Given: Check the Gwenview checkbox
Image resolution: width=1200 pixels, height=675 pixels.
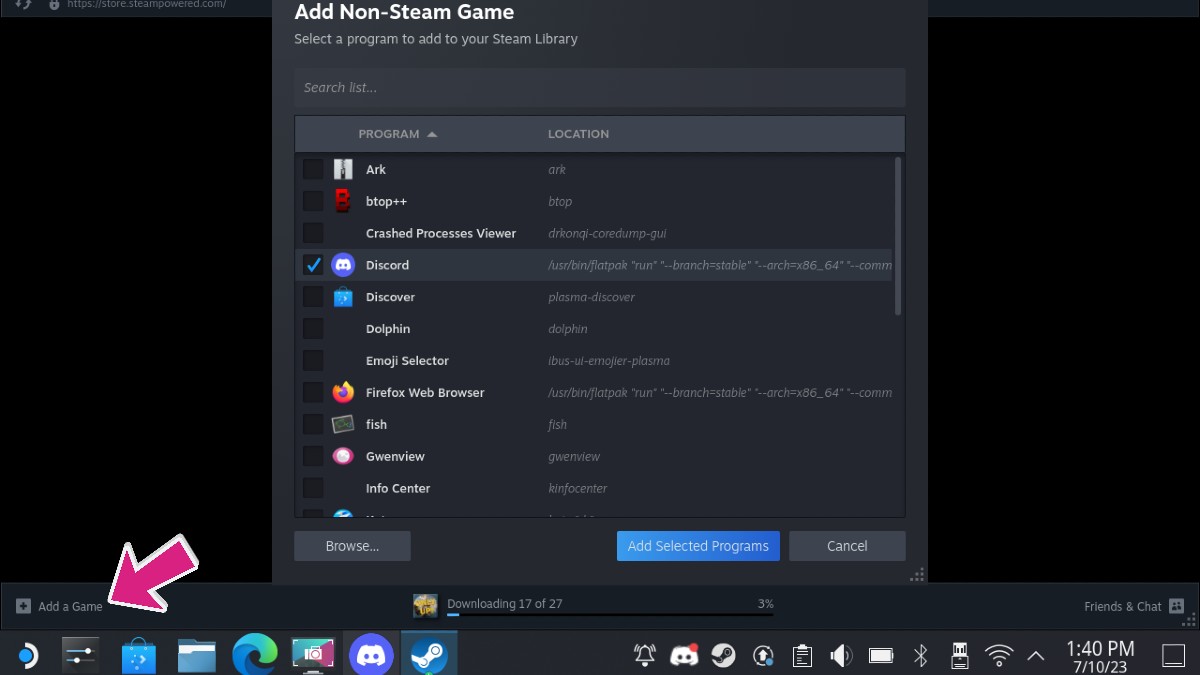Looking at the screenshot, I should coord(313,456).
